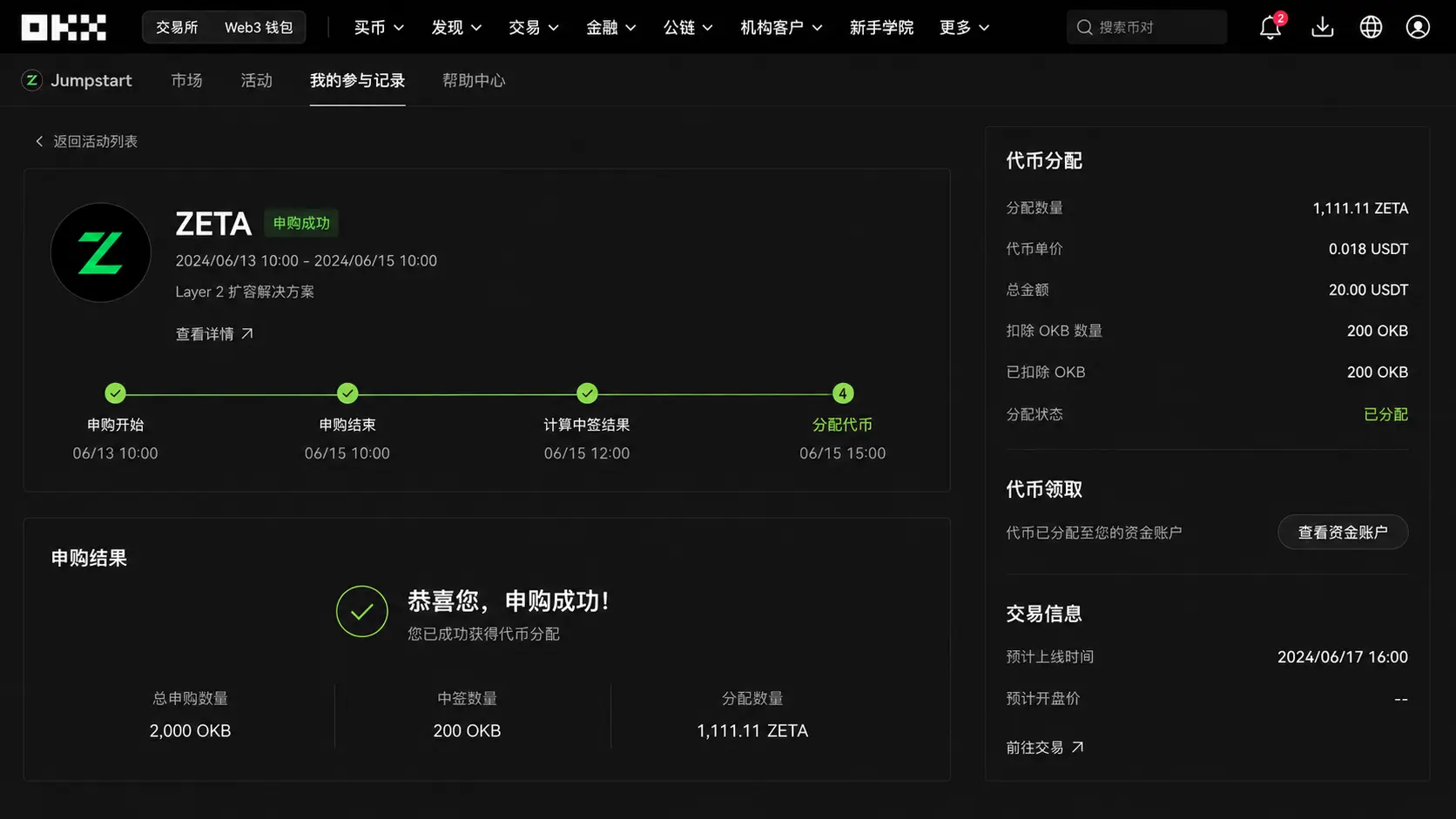
Task: Click the 已分配 status text
Action: (x=1385, y=414)
